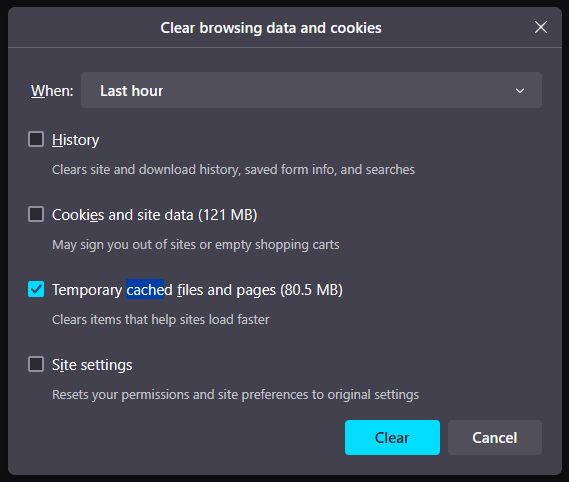Click the Clear browsing data and cookies title
The width and height of the screenshot is (569, 482).
(271, 28)
